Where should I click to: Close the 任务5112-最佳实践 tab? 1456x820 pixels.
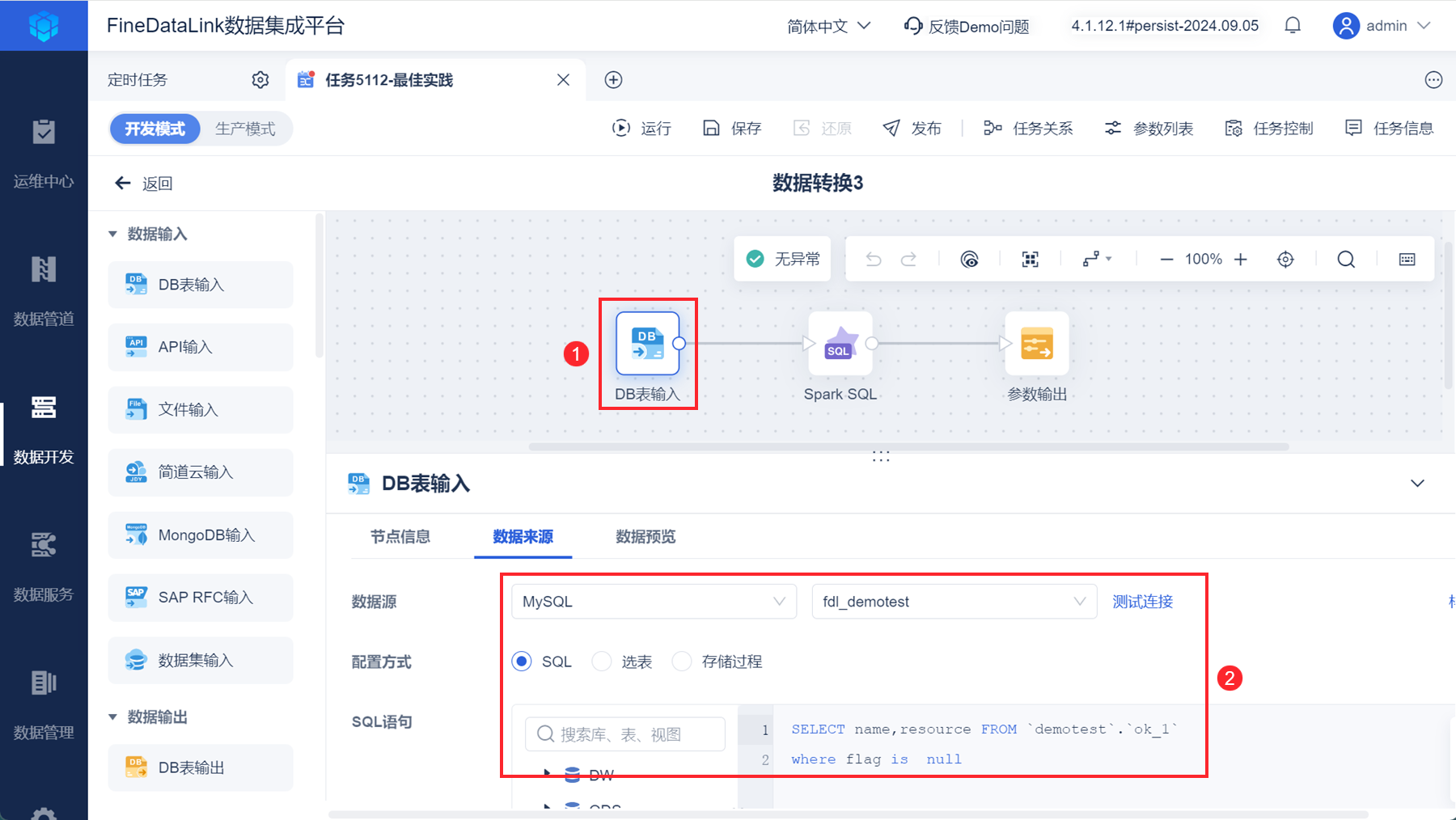[x=564, y=80]
